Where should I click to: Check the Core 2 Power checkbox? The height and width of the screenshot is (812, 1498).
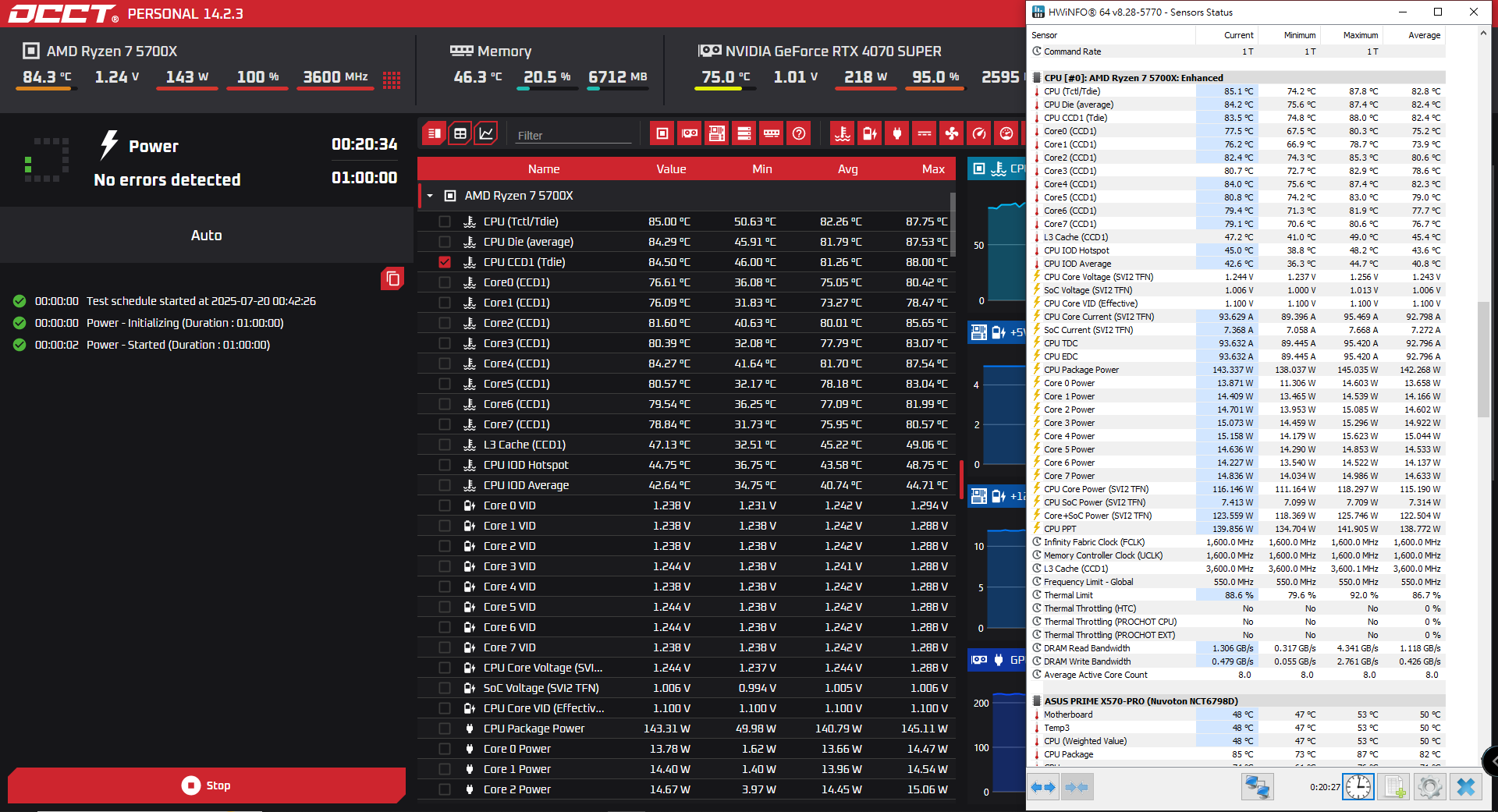(x=445, y=789)
